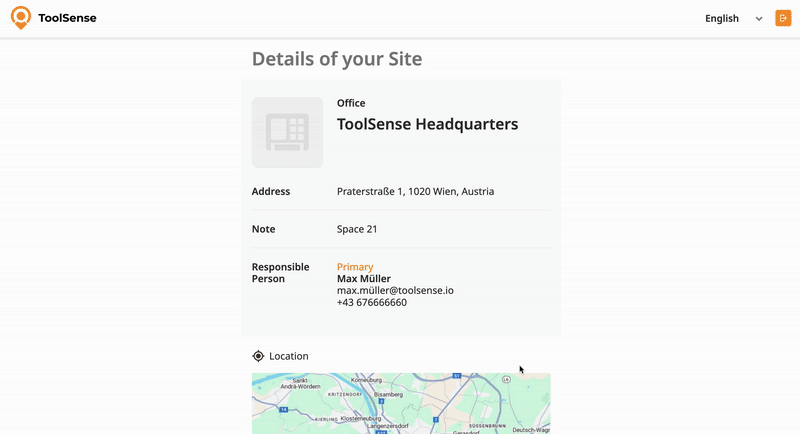The image size is (800, 434).
Task: Click the ToolSense logo icon
Action: (21, 18)
